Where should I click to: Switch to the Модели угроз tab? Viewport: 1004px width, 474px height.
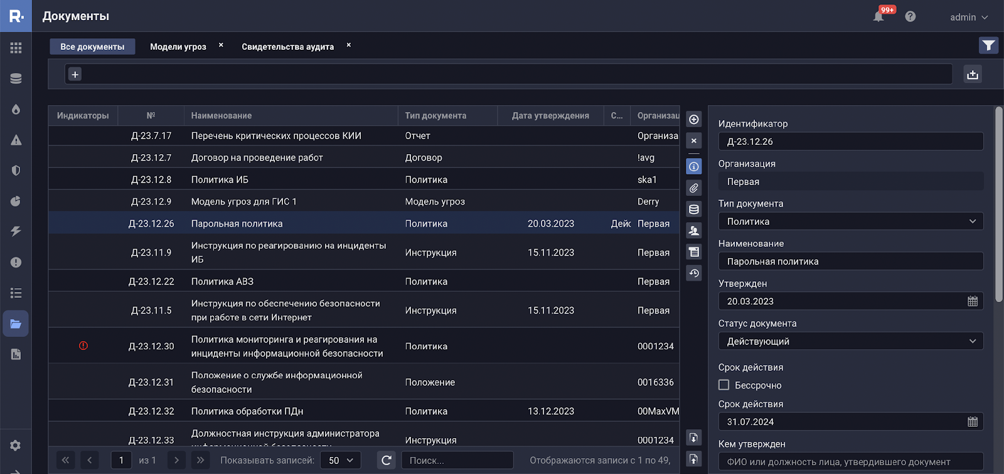coord(178,47)
